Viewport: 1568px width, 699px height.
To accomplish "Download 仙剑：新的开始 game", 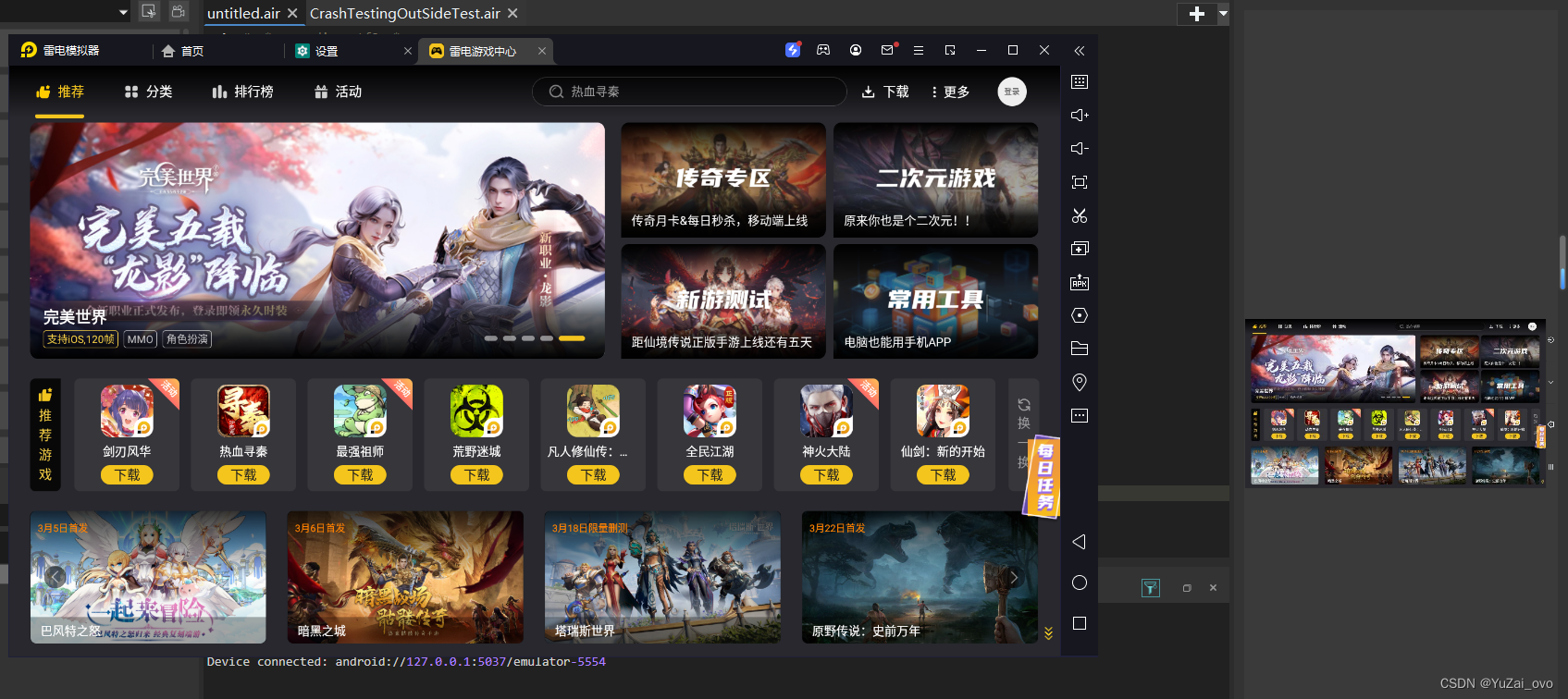I will coord(943,475).
